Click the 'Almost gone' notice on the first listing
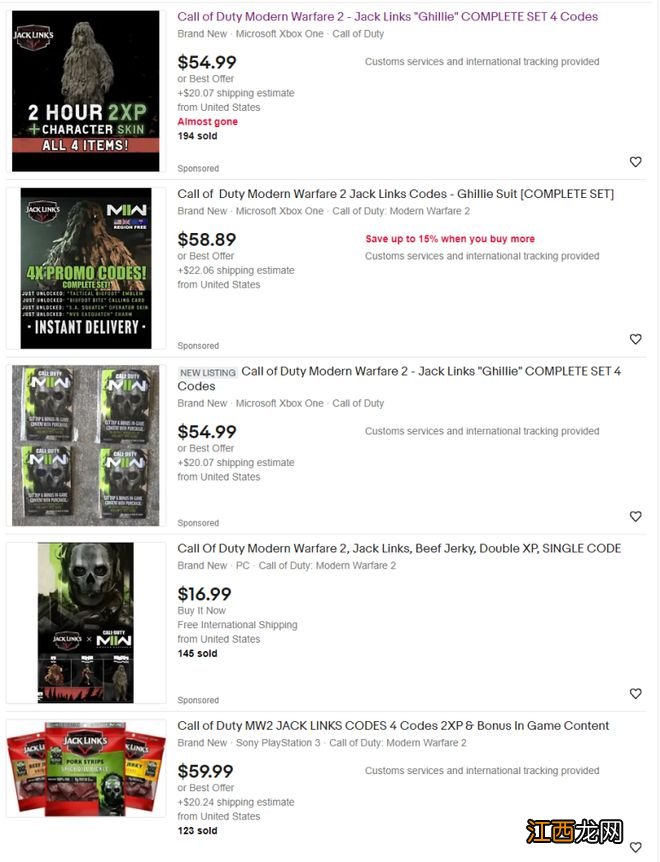Image resolution: width=660 pixels, height=862 pixels. pos(208,121)
